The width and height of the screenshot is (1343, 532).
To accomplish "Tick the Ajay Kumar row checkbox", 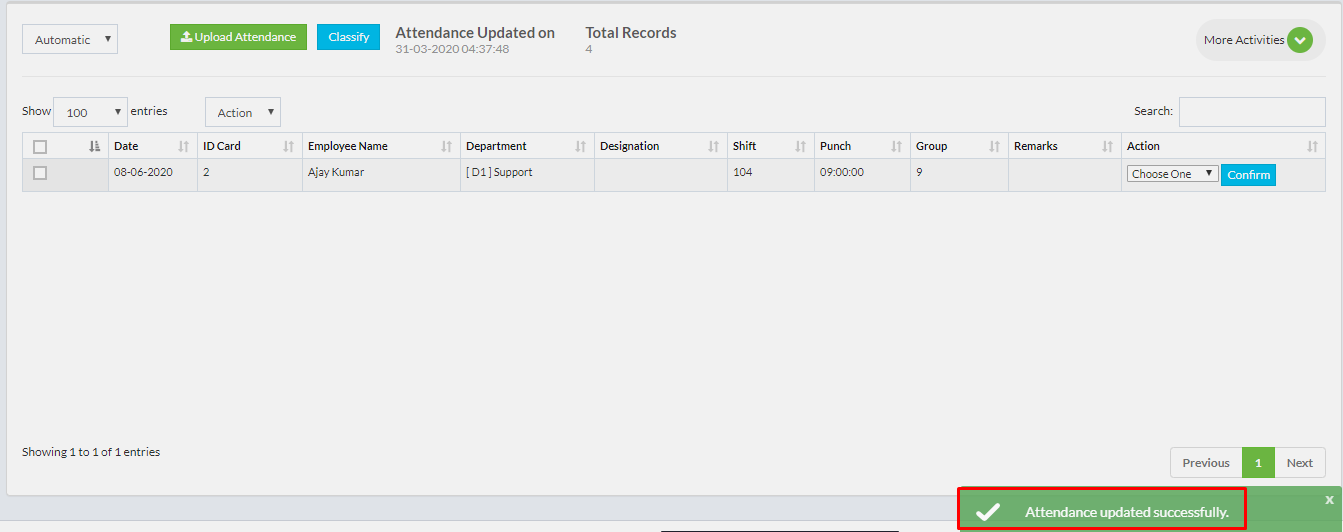I will [x=40, y=173].
